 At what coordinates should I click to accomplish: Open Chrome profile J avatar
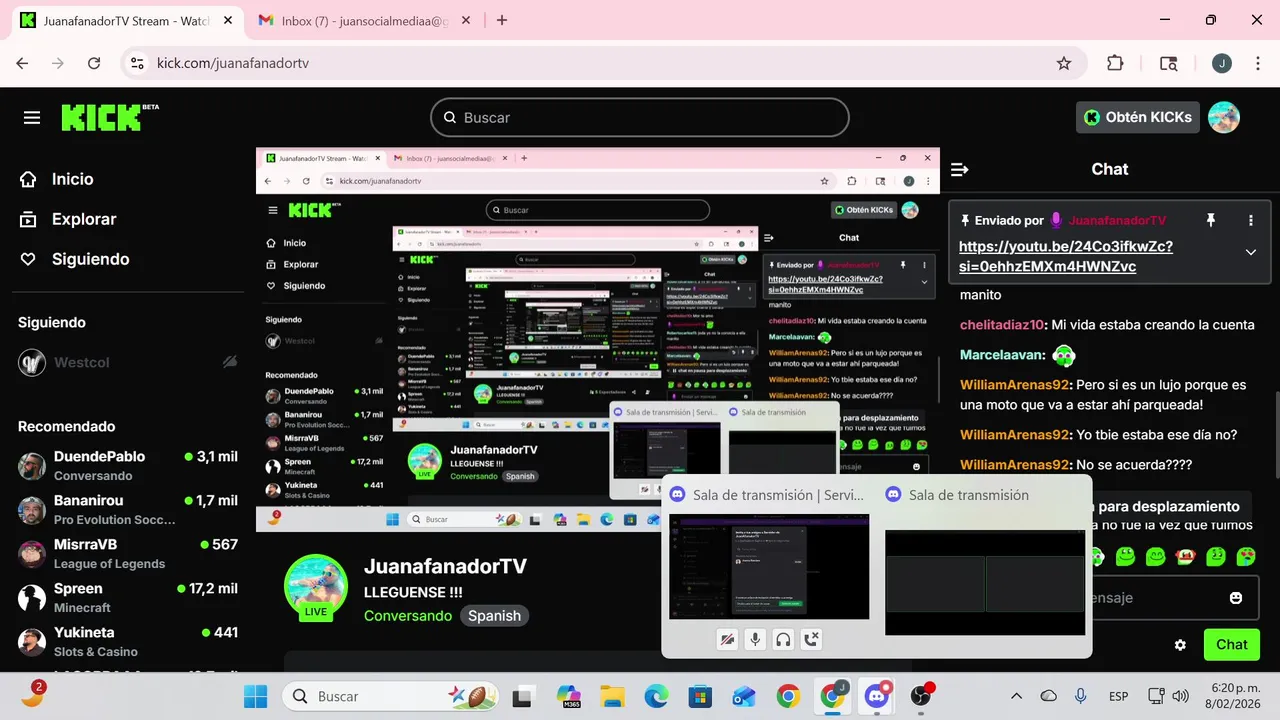pos(1222,63)
